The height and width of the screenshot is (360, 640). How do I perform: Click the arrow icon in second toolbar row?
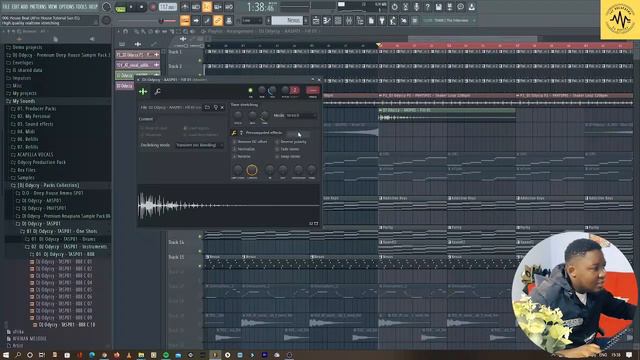pos(196,20)
